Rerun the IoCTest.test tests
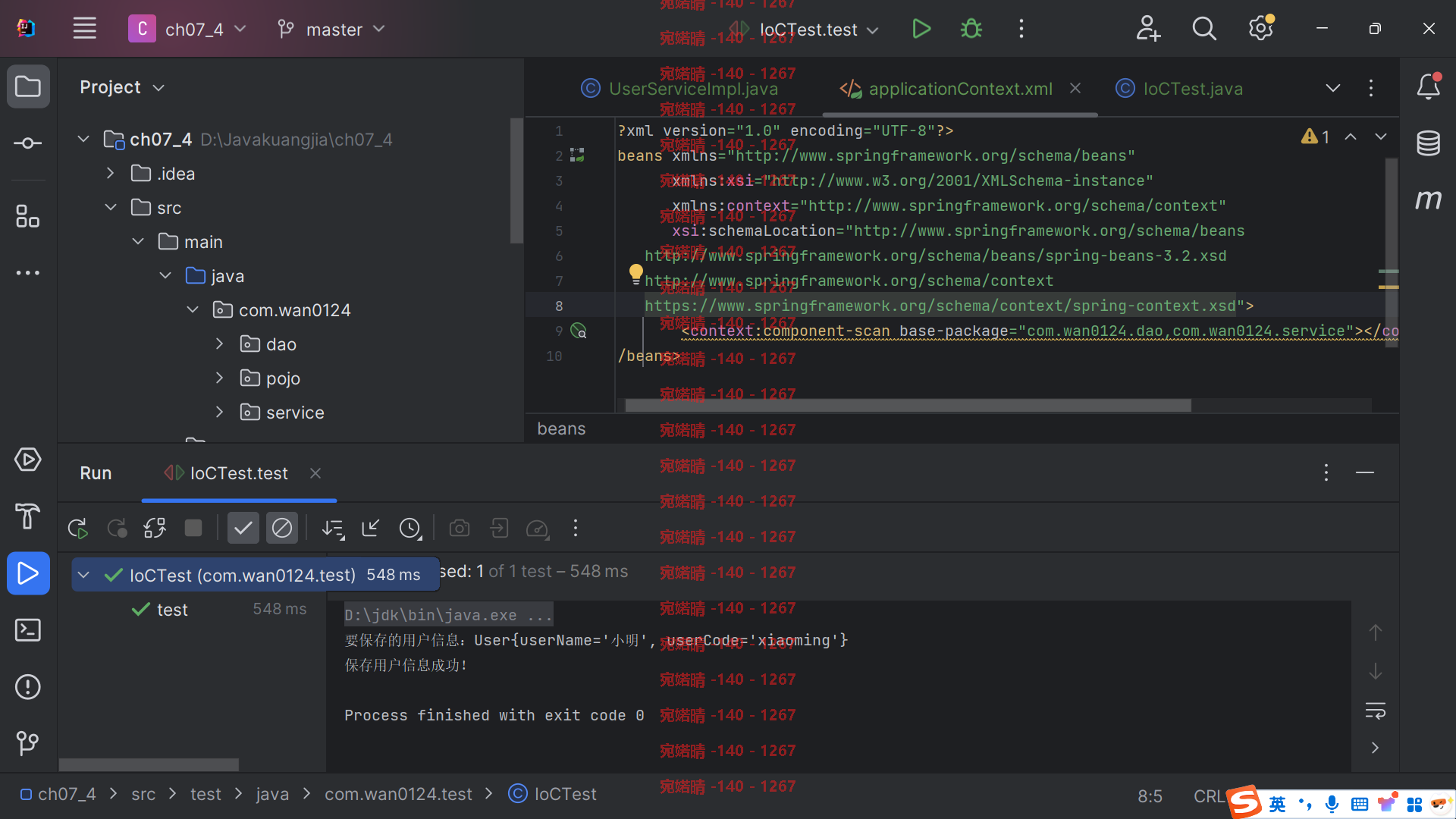 coord(77,528)
